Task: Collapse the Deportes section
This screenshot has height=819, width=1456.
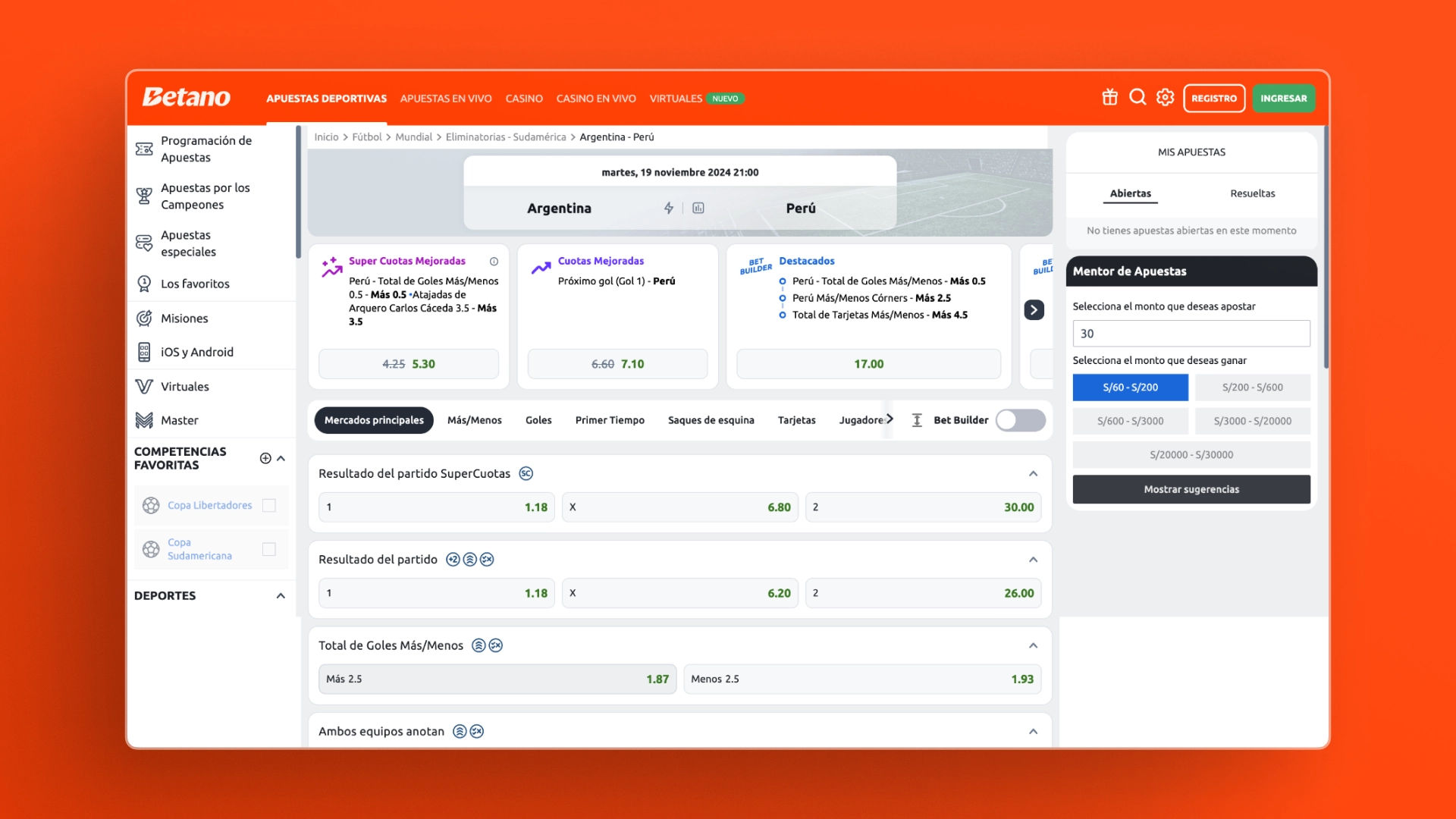Action: tap(281, 596)
